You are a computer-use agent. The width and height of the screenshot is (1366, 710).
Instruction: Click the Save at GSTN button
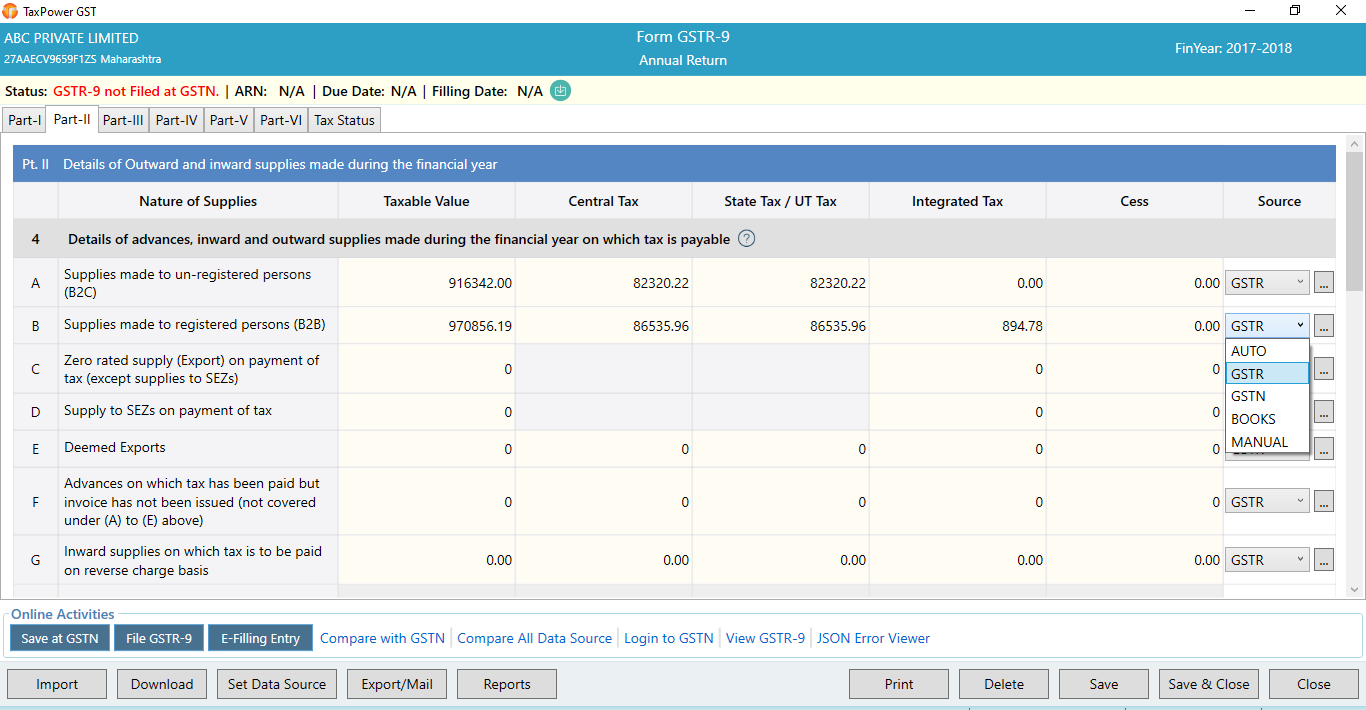click(60, 638)
